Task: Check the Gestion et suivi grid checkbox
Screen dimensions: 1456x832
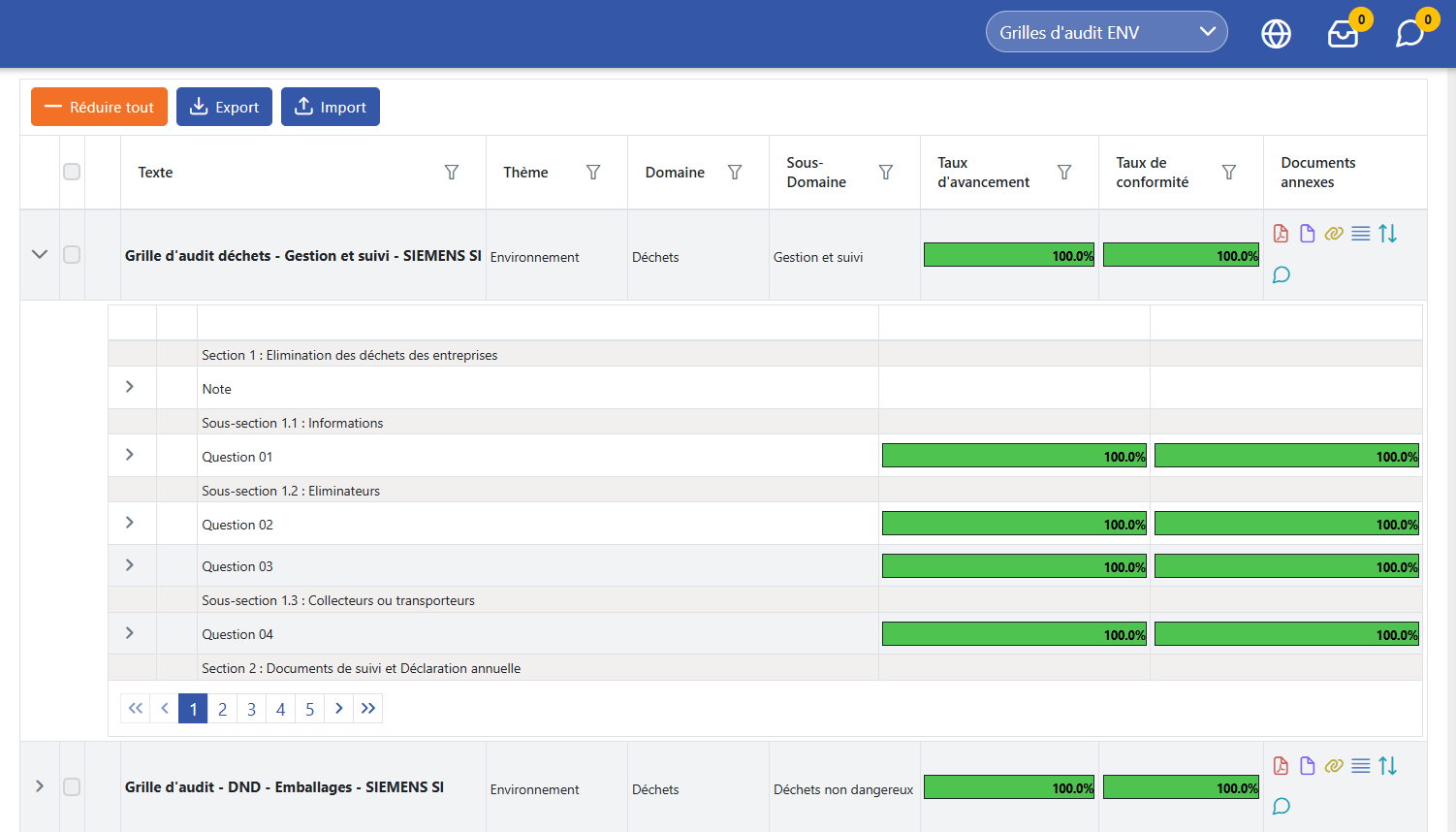Action: coord(72,255)
